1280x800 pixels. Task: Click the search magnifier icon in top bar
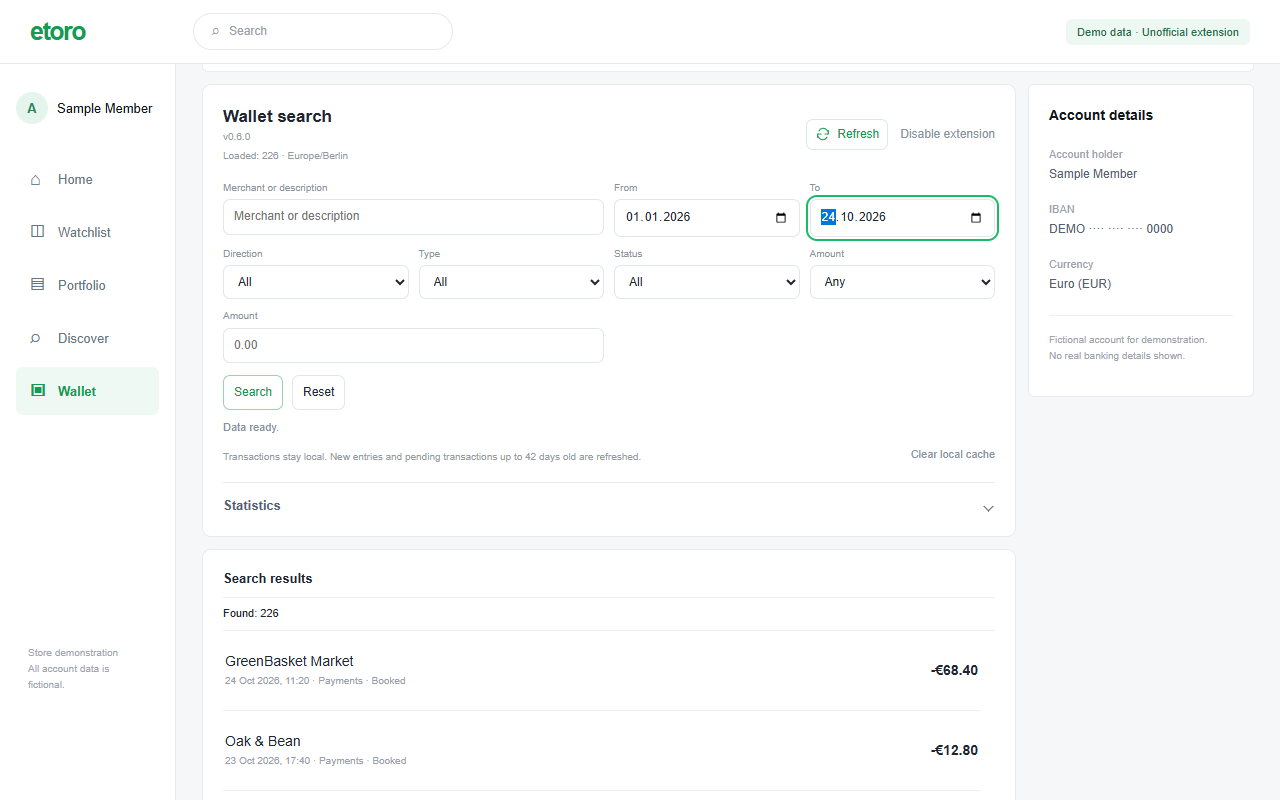tap(215, 31)
